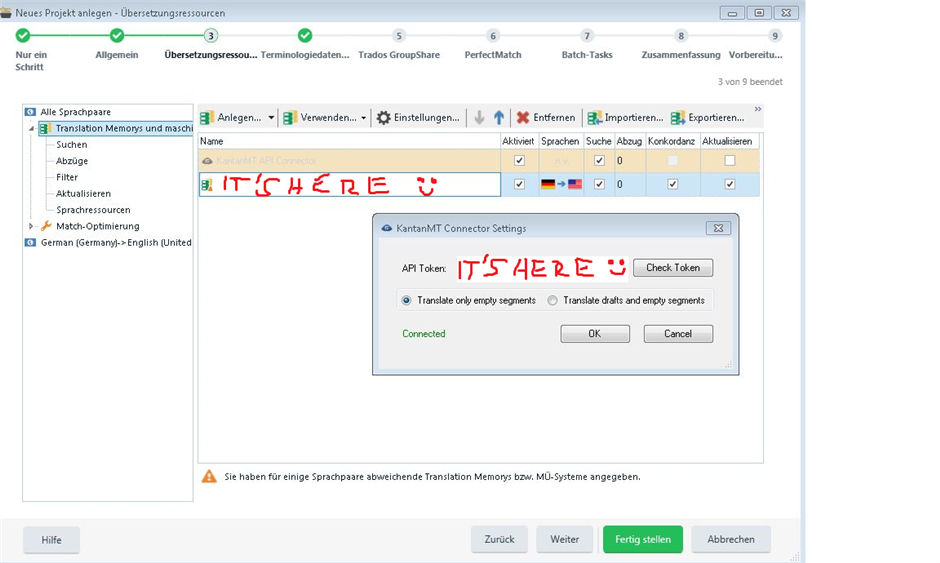Click green Fertig stellen button
This screenshot has height=563, width=940.
643,539
